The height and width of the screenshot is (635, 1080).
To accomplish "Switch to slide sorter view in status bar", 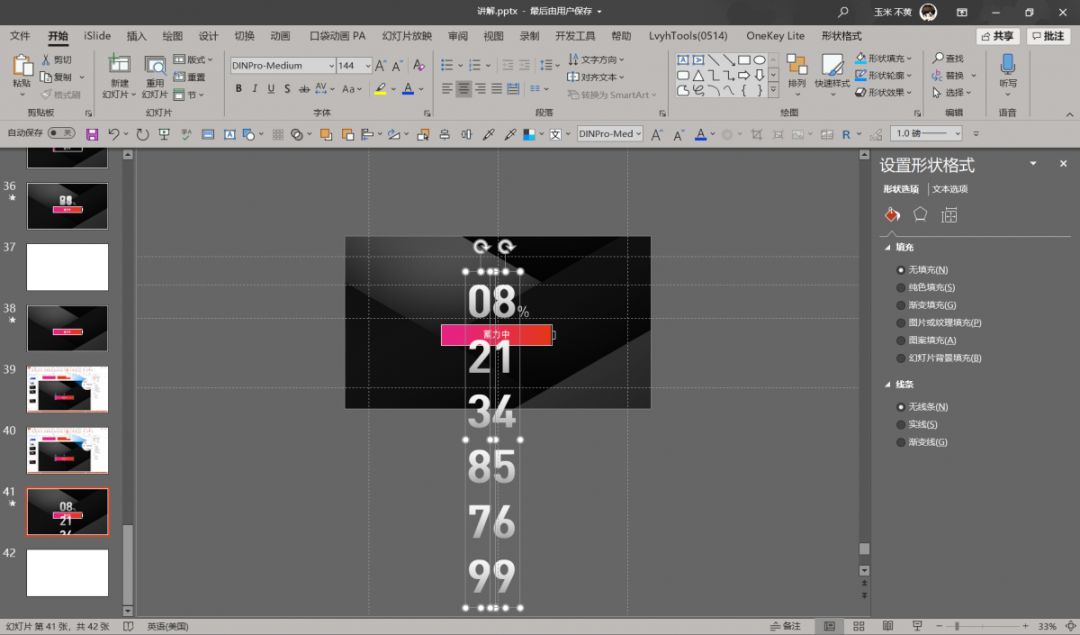I will [858, 626].
